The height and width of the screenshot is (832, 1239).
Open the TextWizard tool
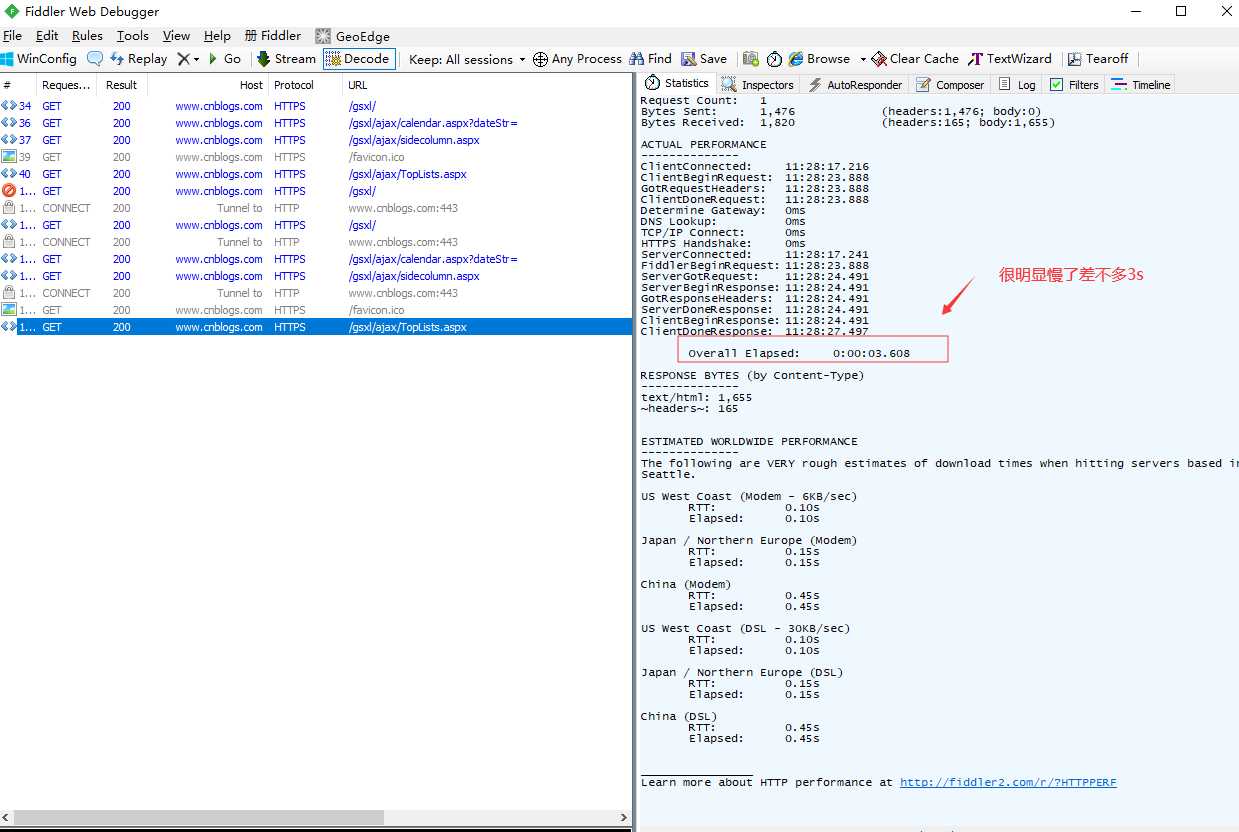pos(1010,59)
